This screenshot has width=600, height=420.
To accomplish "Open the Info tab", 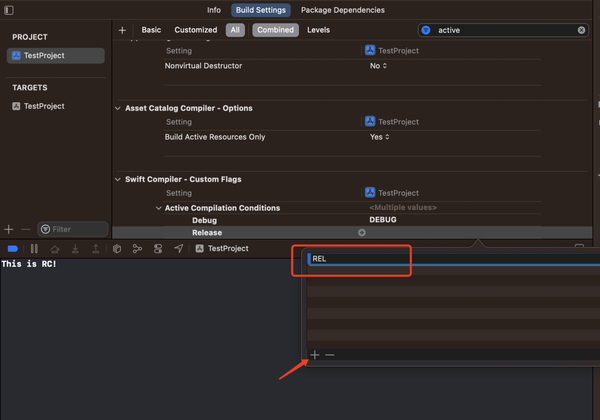I will tap(214, 10).
